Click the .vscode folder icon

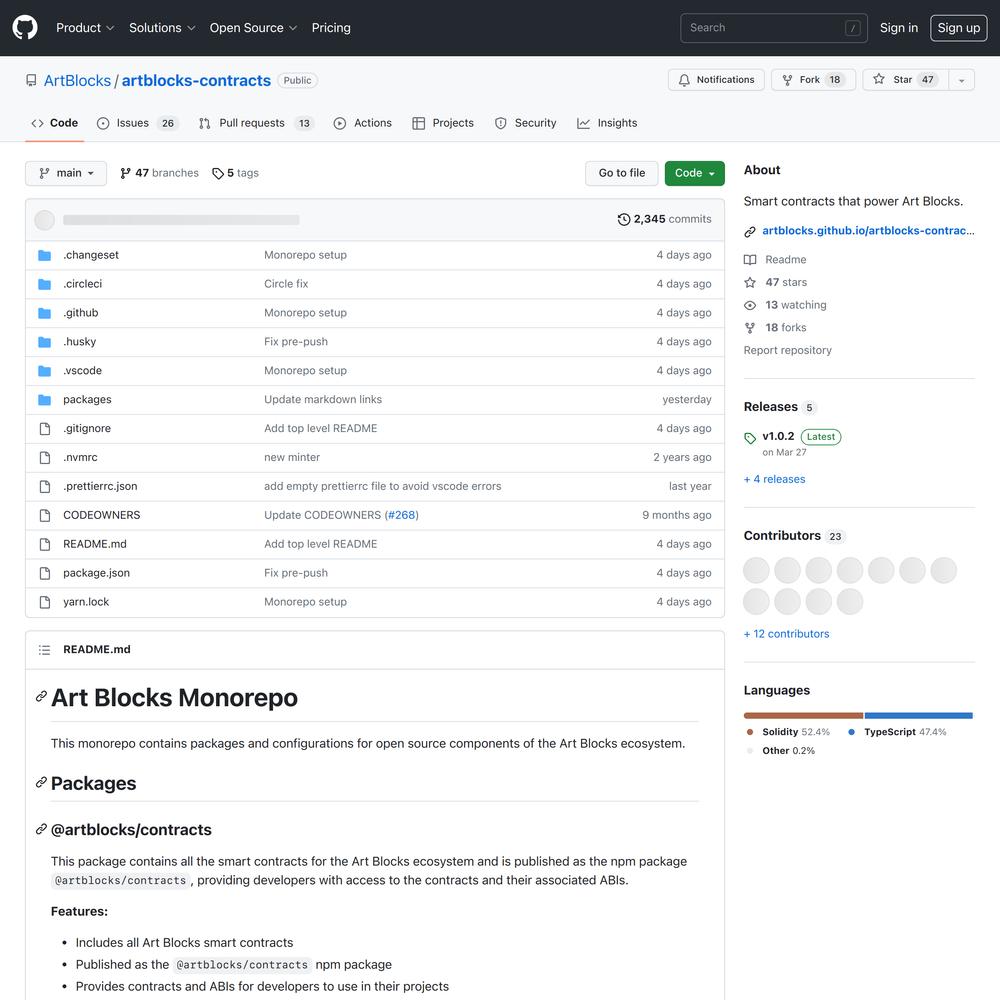tap(45, 371)
